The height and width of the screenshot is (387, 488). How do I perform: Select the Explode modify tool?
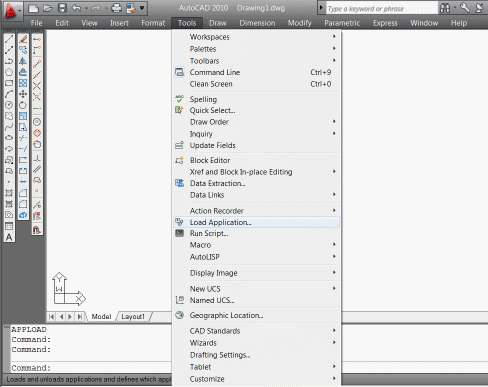click(x=23, y=215)
